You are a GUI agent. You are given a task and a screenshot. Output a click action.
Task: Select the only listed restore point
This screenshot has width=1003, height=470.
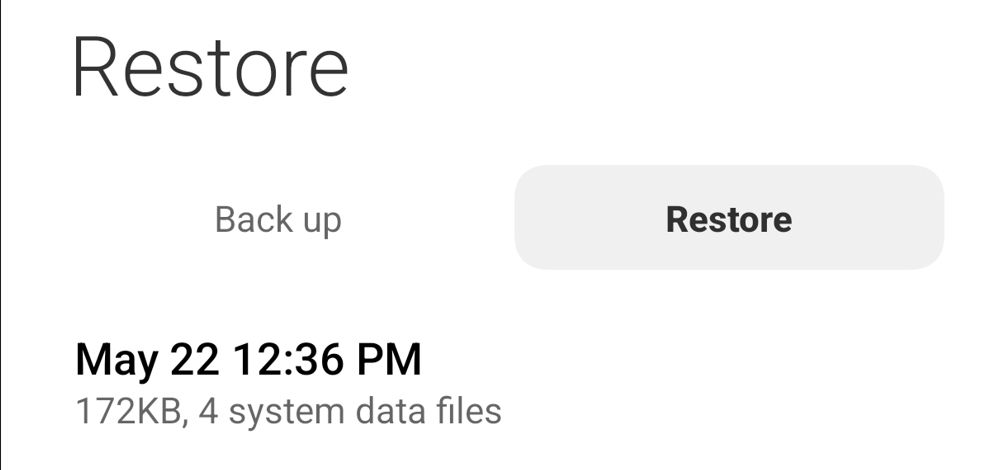click(x=502, y=384)
